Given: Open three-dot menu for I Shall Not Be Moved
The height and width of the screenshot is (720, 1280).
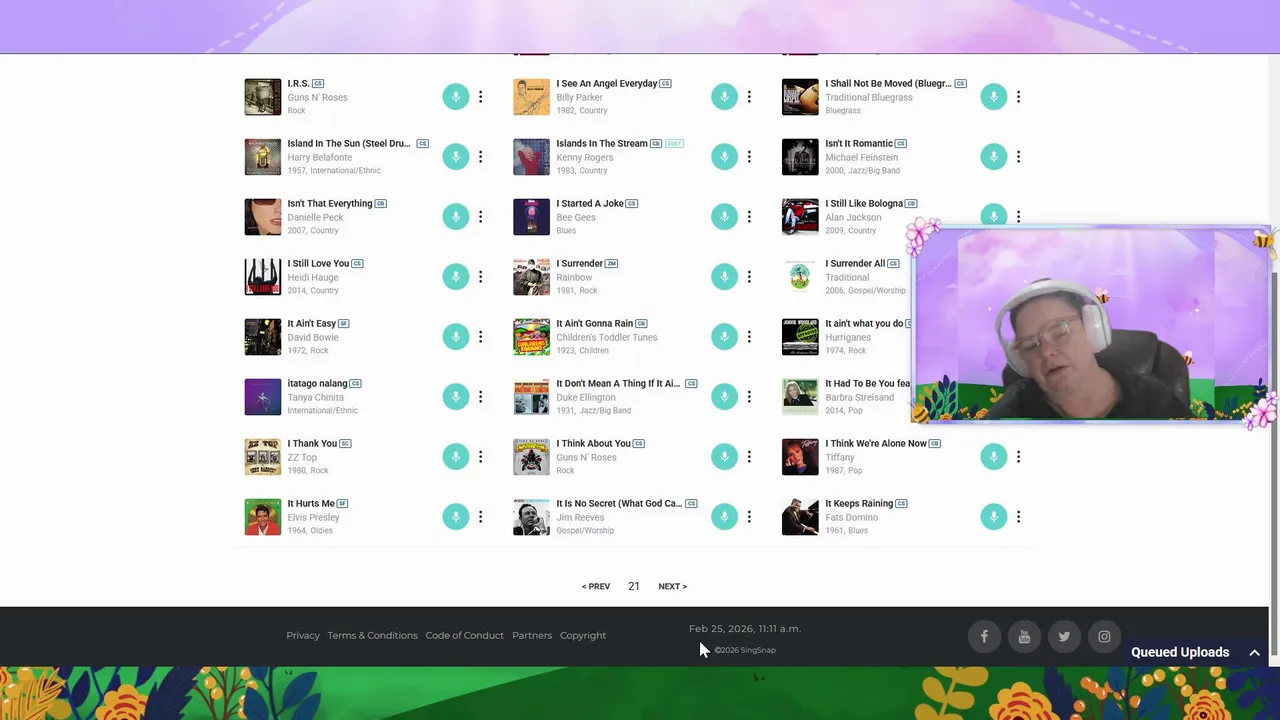Looking at the screenshot, I should (x=1018, y=96).
